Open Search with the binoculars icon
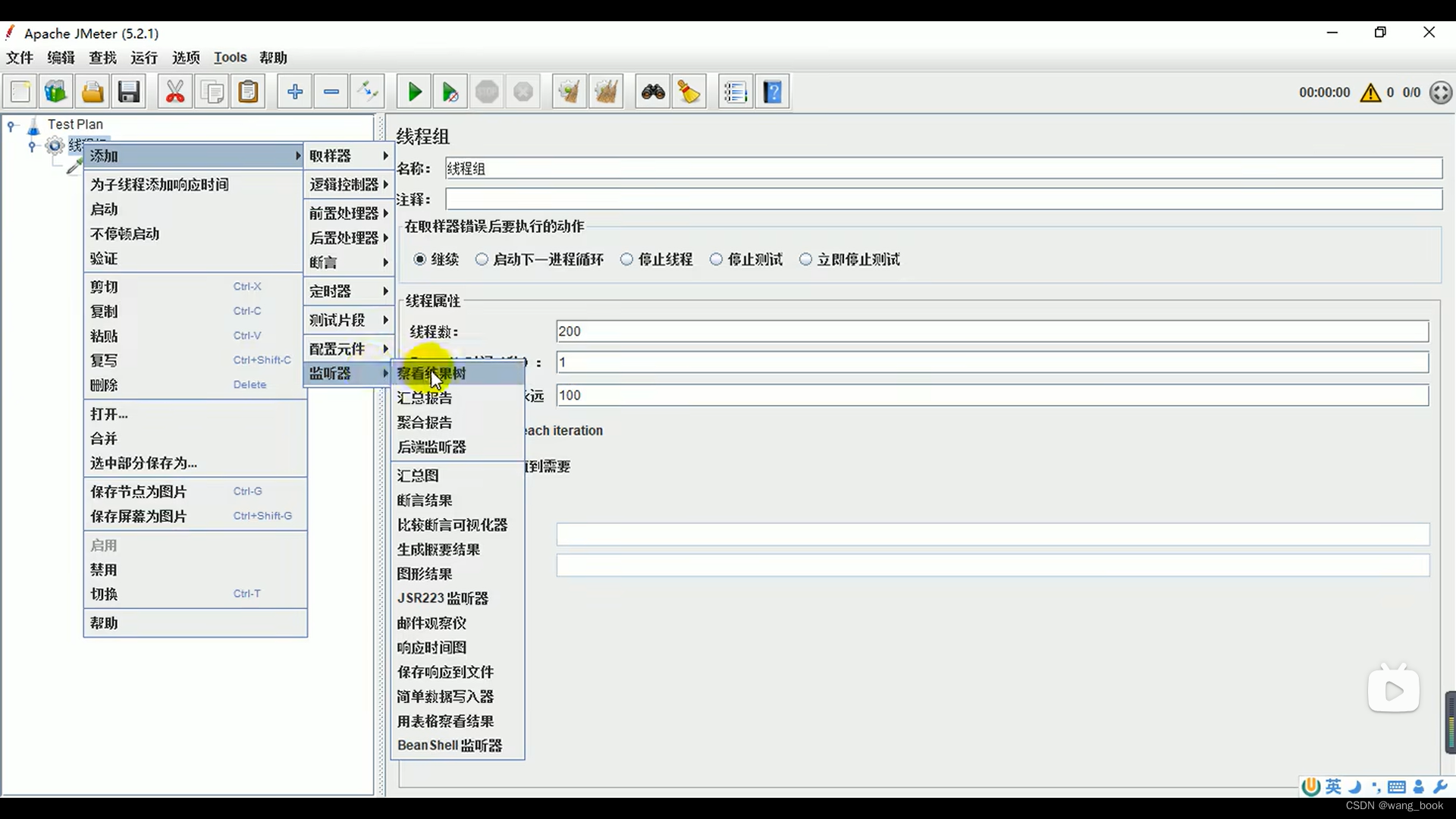The height and width of the screenshot is (819, 1456). click(x=653, y=92)
